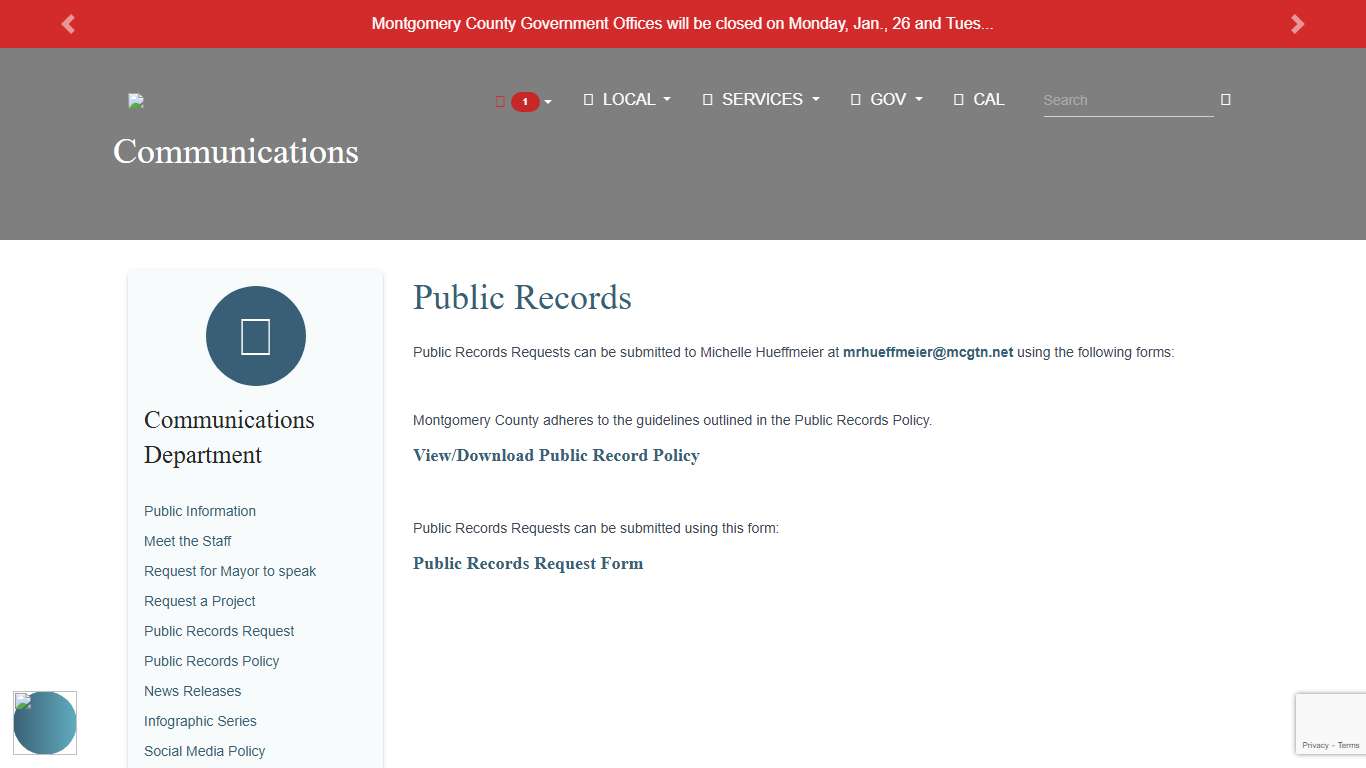The width and height of the screenshot is (1366, 768).
Task: Click the reCAPTCHA Privacy link
Action: click(1315, 746)
